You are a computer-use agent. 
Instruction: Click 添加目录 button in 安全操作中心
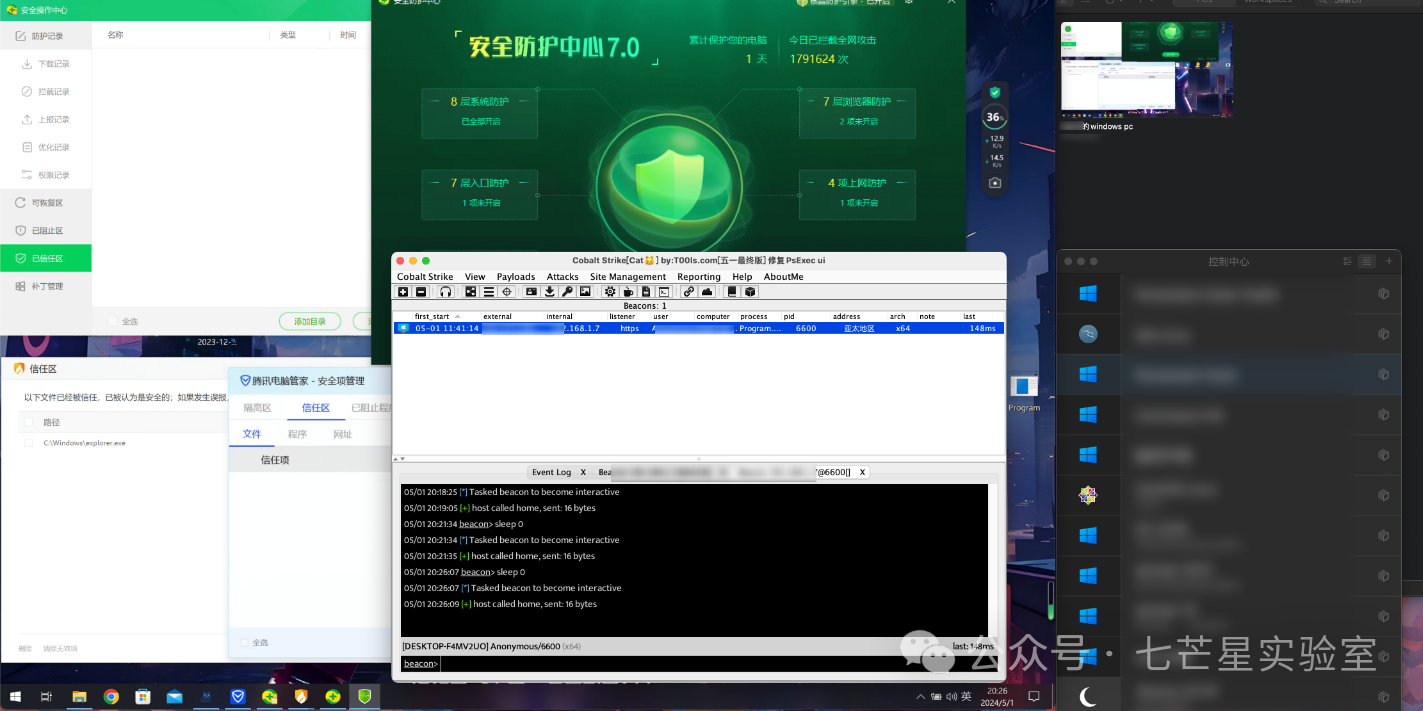coord(309,321)
